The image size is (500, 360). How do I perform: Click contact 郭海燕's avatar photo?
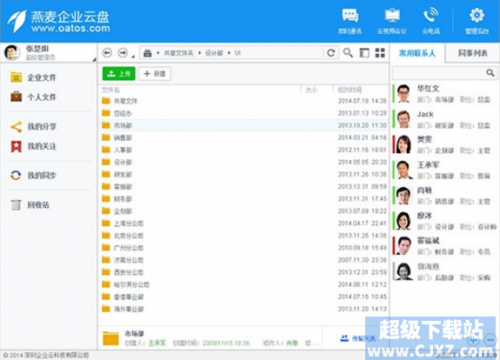click(404, 271)
